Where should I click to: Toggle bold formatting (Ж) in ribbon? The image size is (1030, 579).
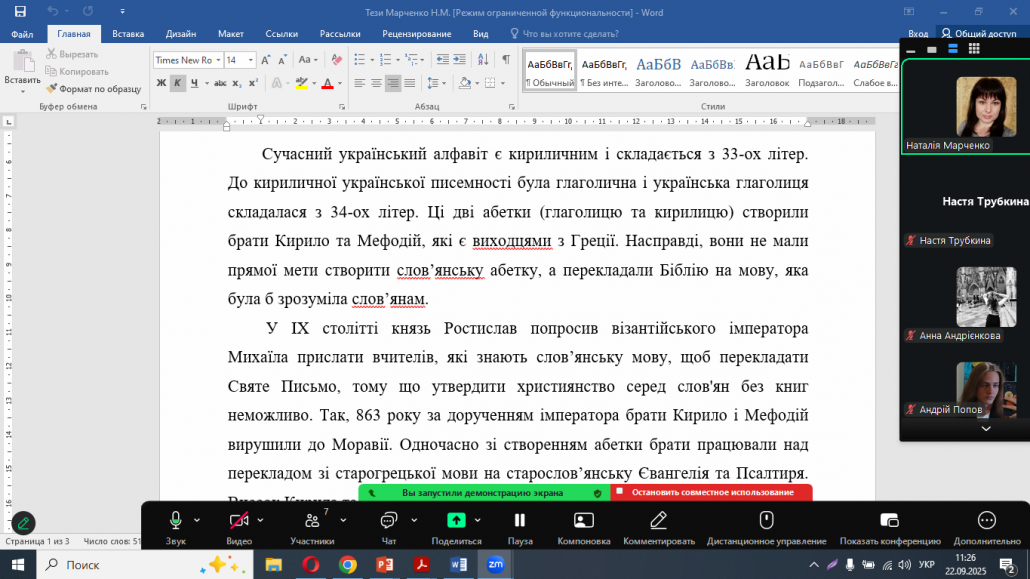click(x=160, y=83)
